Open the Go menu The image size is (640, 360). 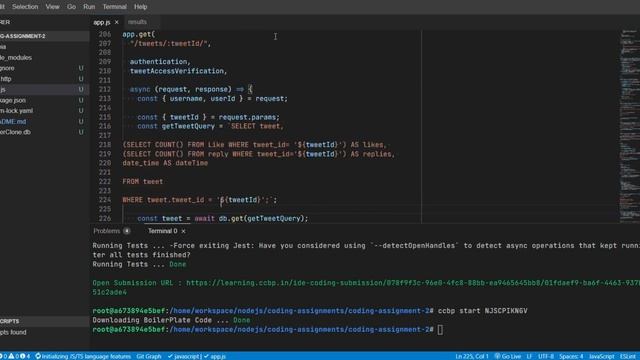(x=71, y=7)
